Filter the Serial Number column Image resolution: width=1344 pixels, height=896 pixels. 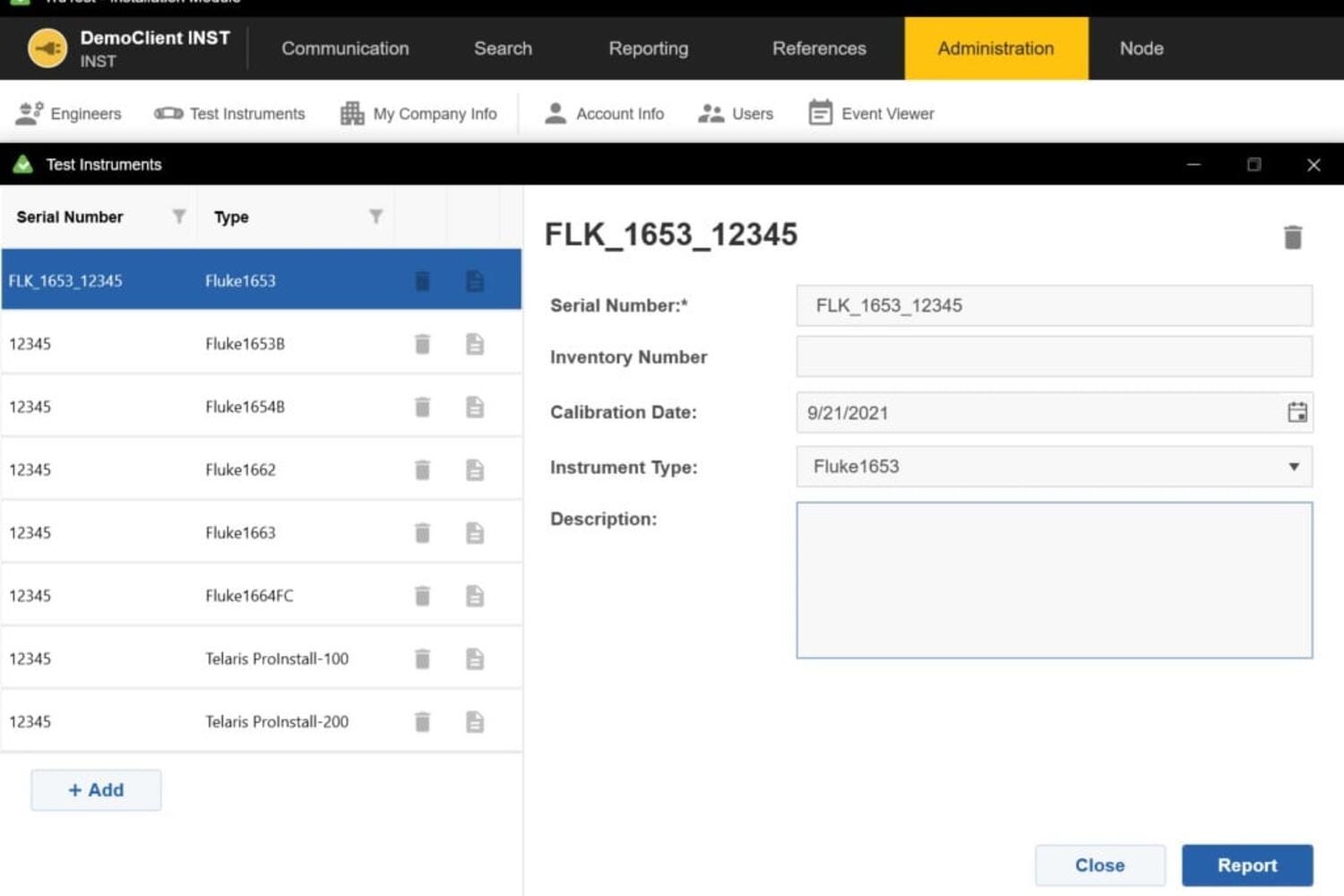(x=179, y=217)
